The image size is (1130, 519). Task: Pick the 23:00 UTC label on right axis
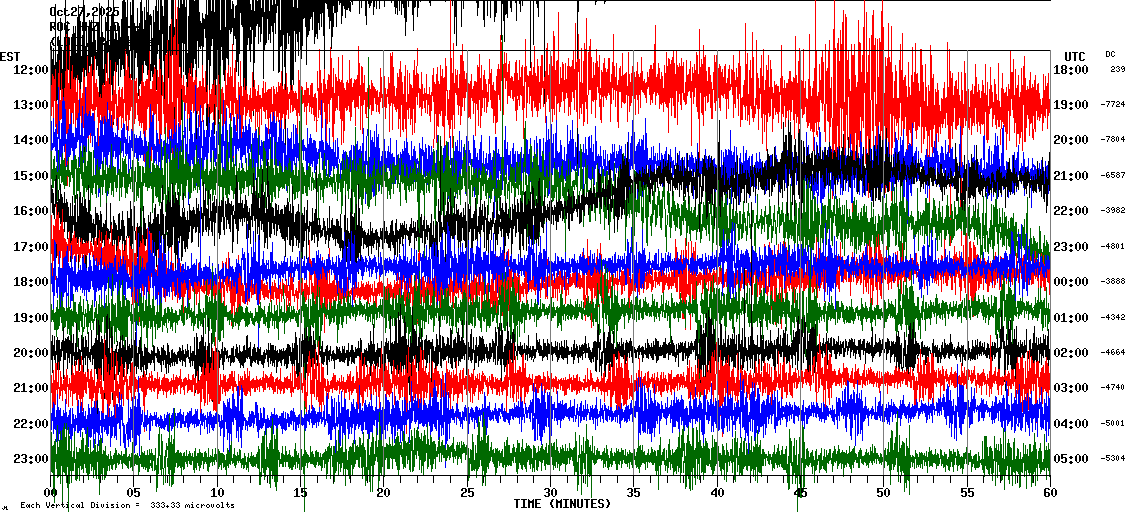coord(1070,247)
